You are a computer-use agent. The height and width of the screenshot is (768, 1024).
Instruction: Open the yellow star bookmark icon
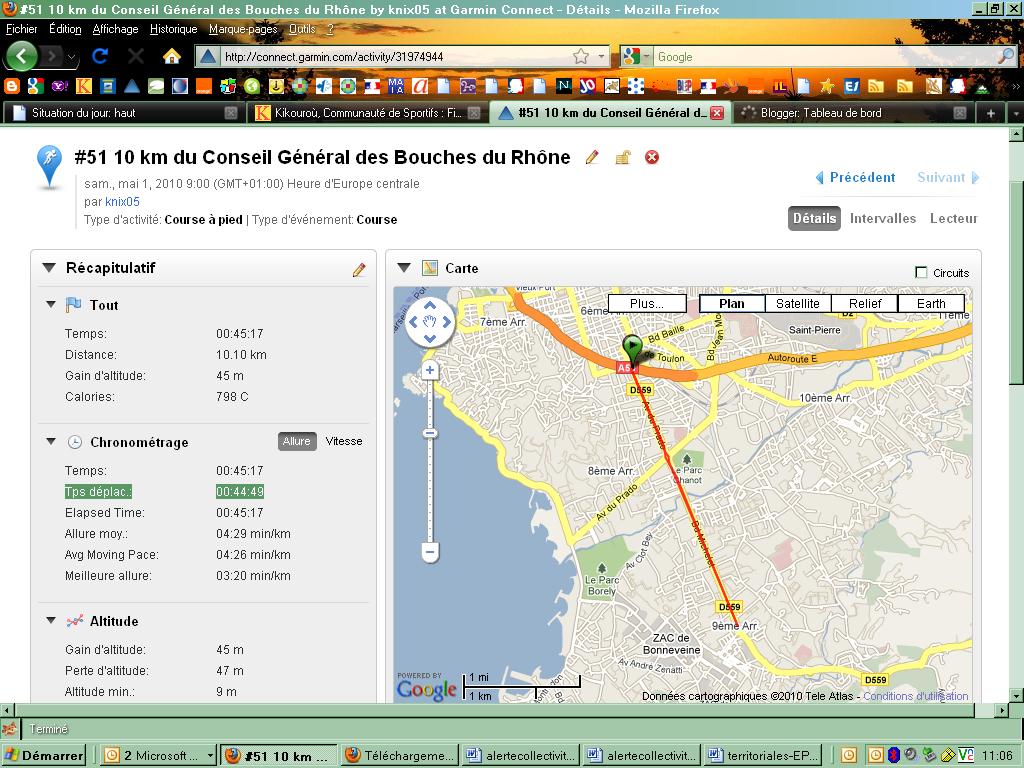click(x=827, y=86)
